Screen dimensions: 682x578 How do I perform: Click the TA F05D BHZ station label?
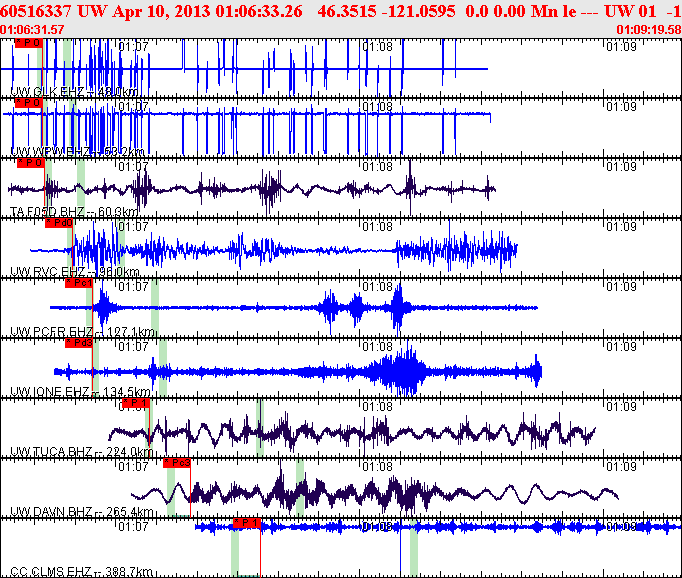(x=74, y=212)
